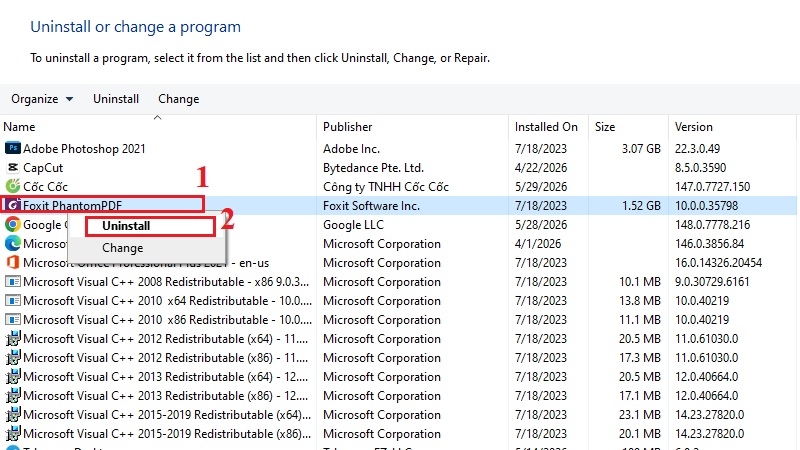
Task: Click the 3.07 GB size value
Action: (641, 148)
